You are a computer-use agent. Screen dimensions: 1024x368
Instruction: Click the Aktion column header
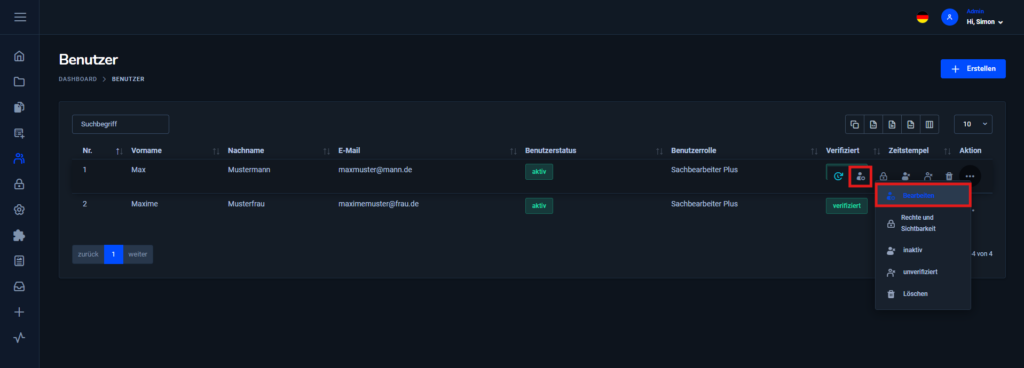pyautogui.click(x=970, y=151)
